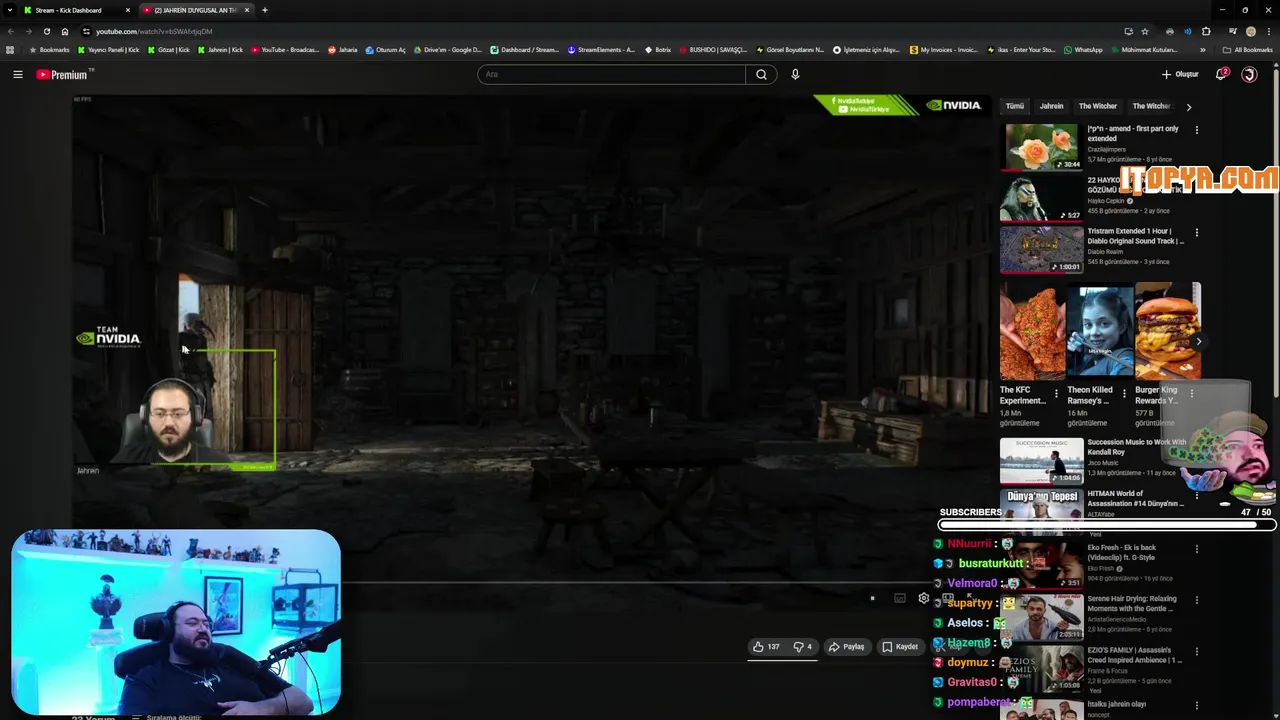
Task: Activate voice search microphone icon
Action: click(795, 74)
